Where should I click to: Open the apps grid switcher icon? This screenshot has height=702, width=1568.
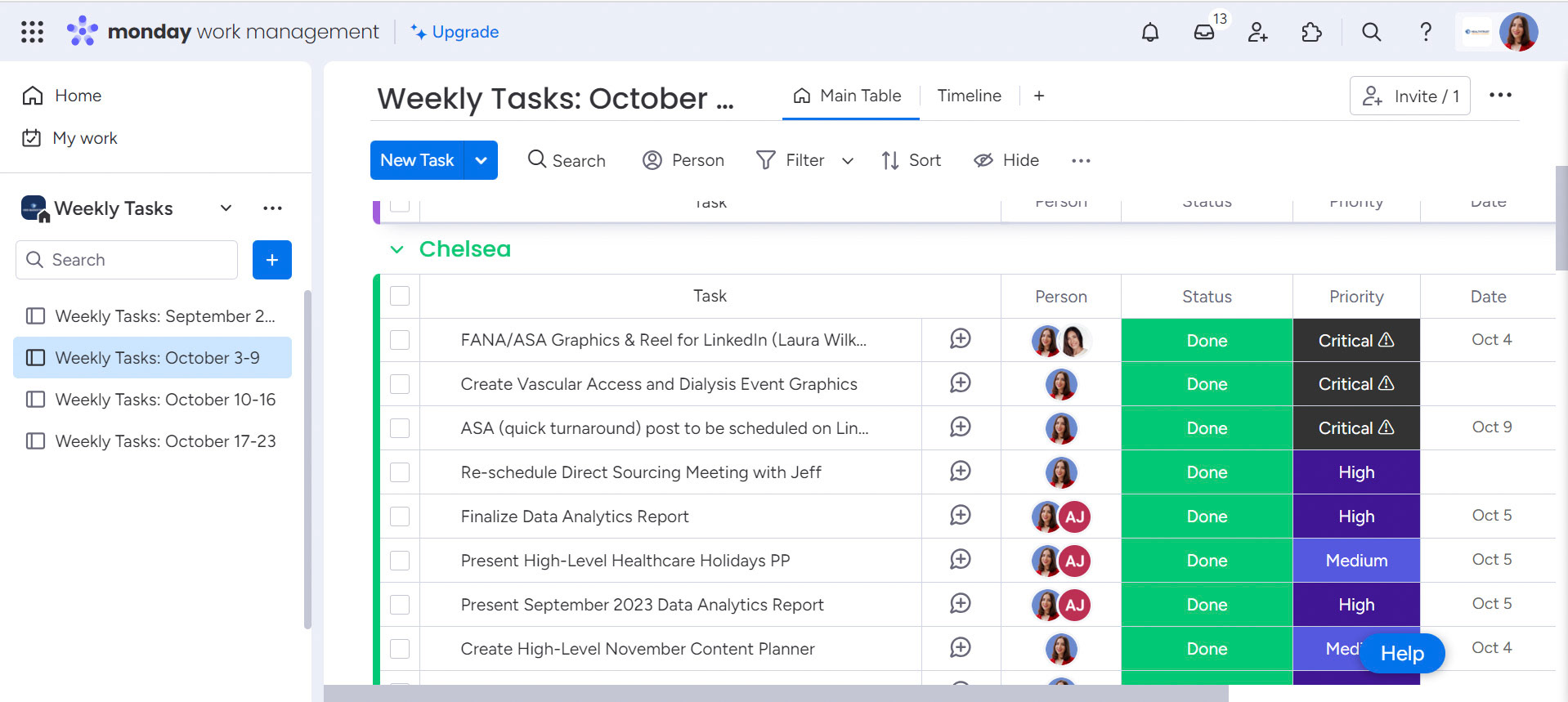coord(32,32)
